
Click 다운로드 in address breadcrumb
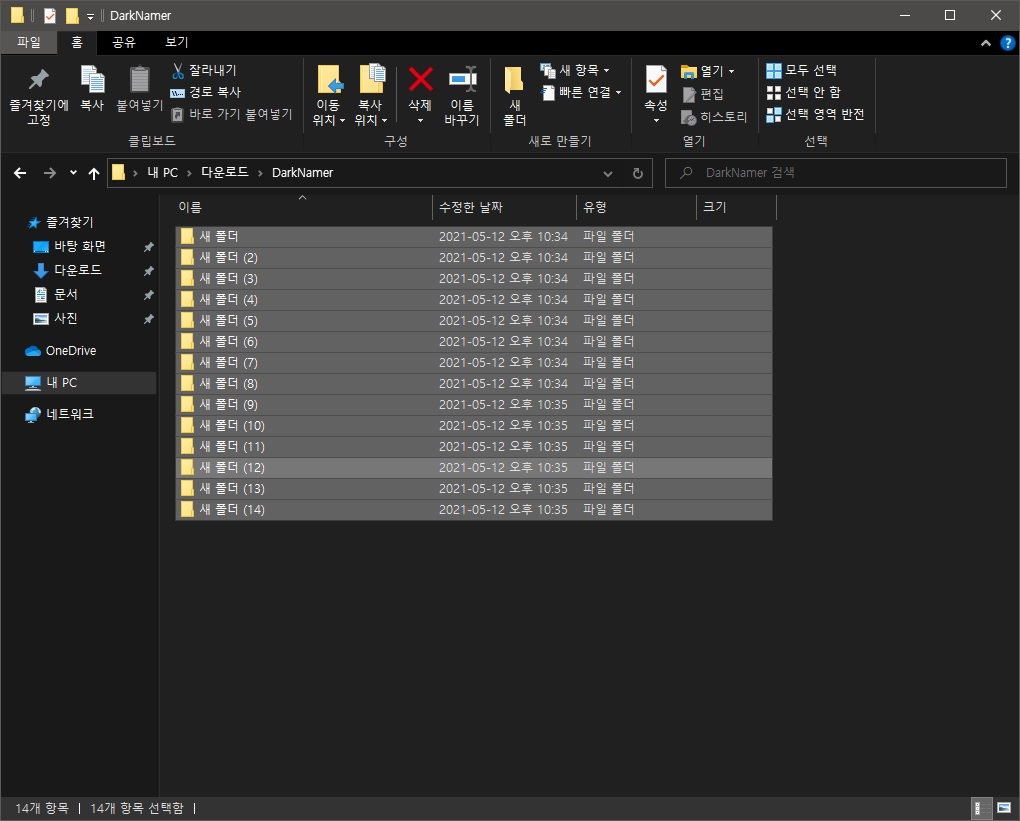pos(224,173)
